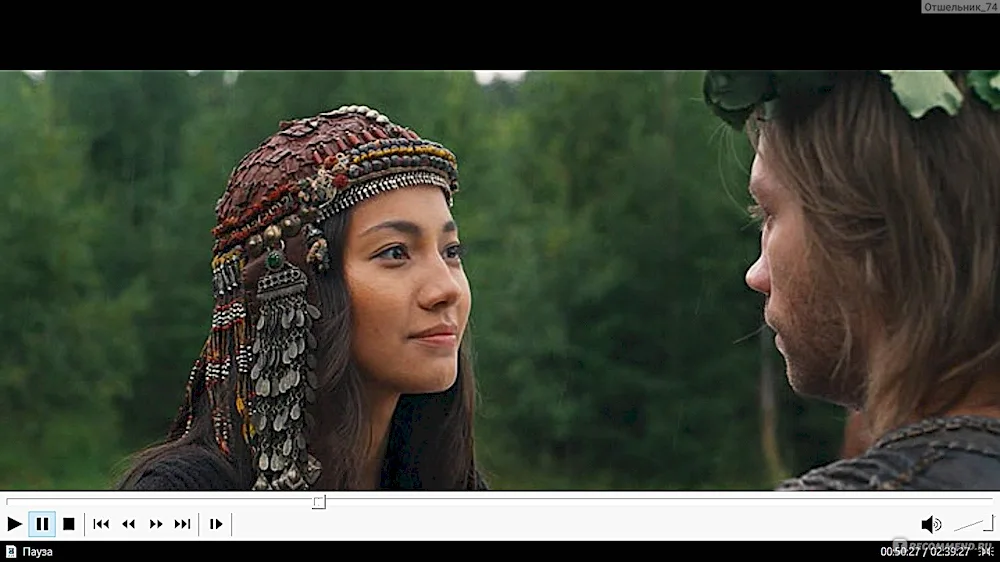Mute the speaker volume
Image resolution: width=1000 pixels, height=562 pixels.
point(931,524)
